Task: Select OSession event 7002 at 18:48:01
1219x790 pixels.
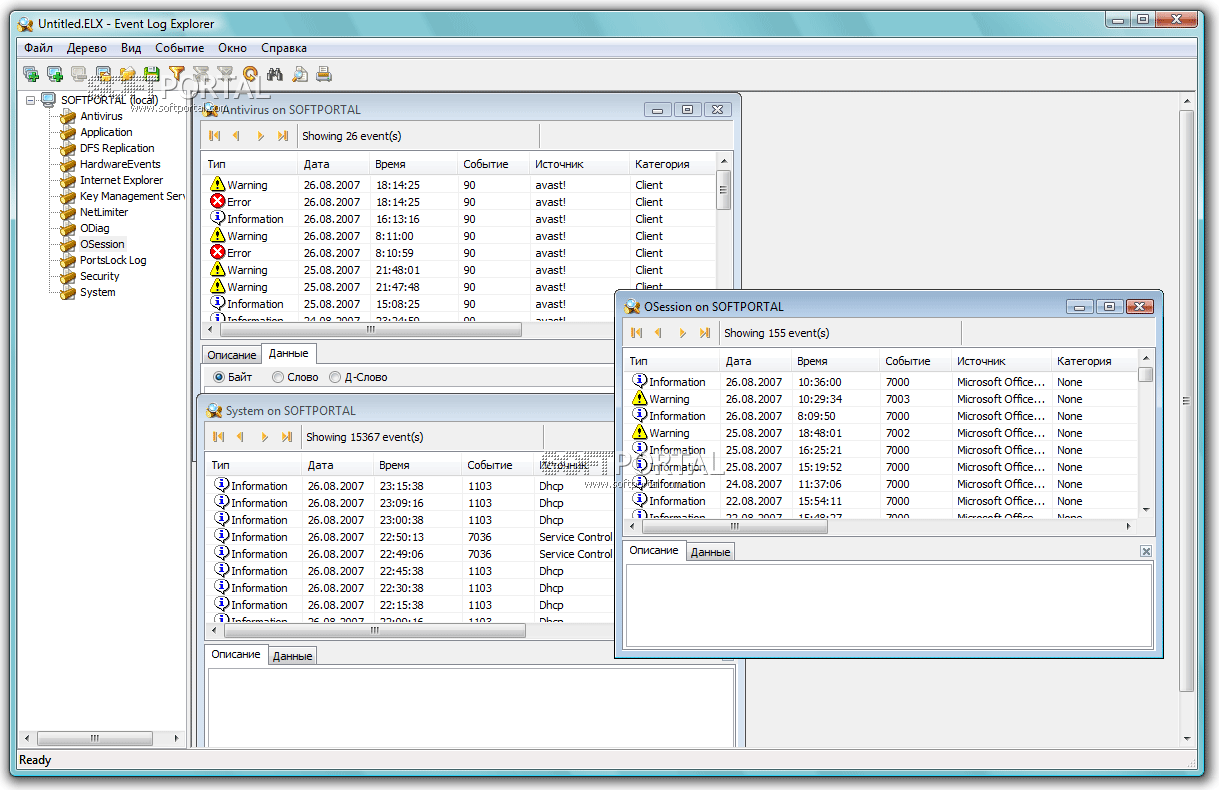Action: tap(882, 433)
